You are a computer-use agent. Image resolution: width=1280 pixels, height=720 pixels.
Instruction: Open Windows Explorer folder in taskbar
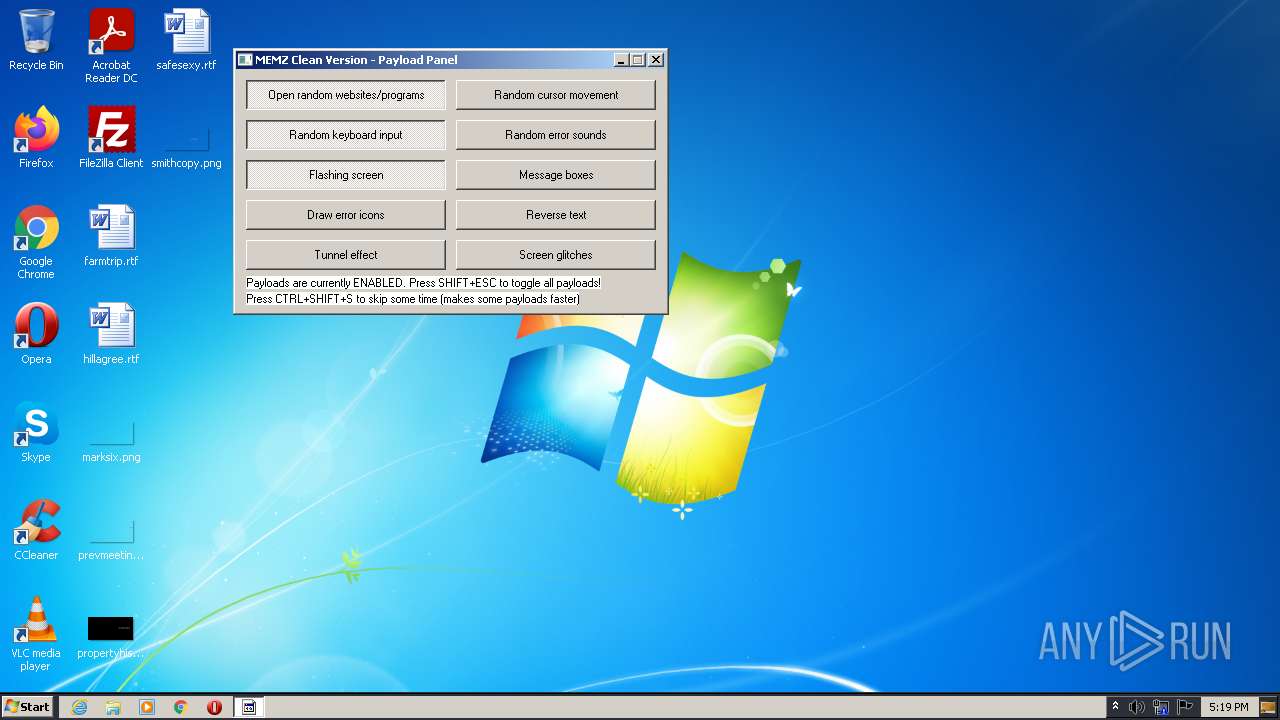(x=113, y=707)
